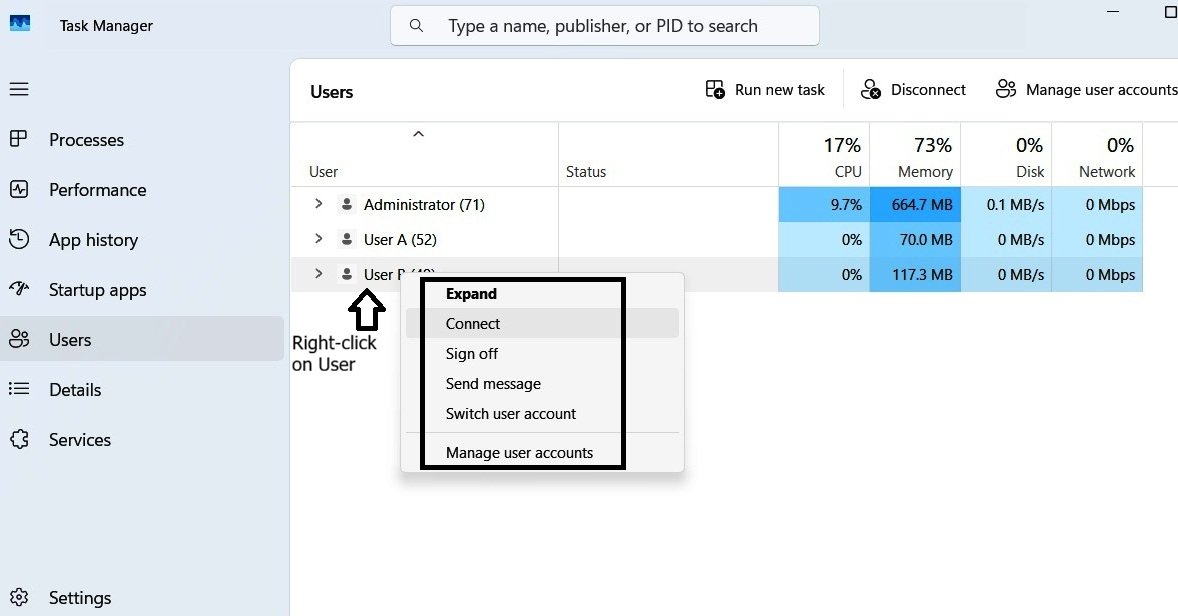Viewport: 1178px width, 616px height.
Task: Click the 664.7 MB memory cell
Action: pos(915,204)
